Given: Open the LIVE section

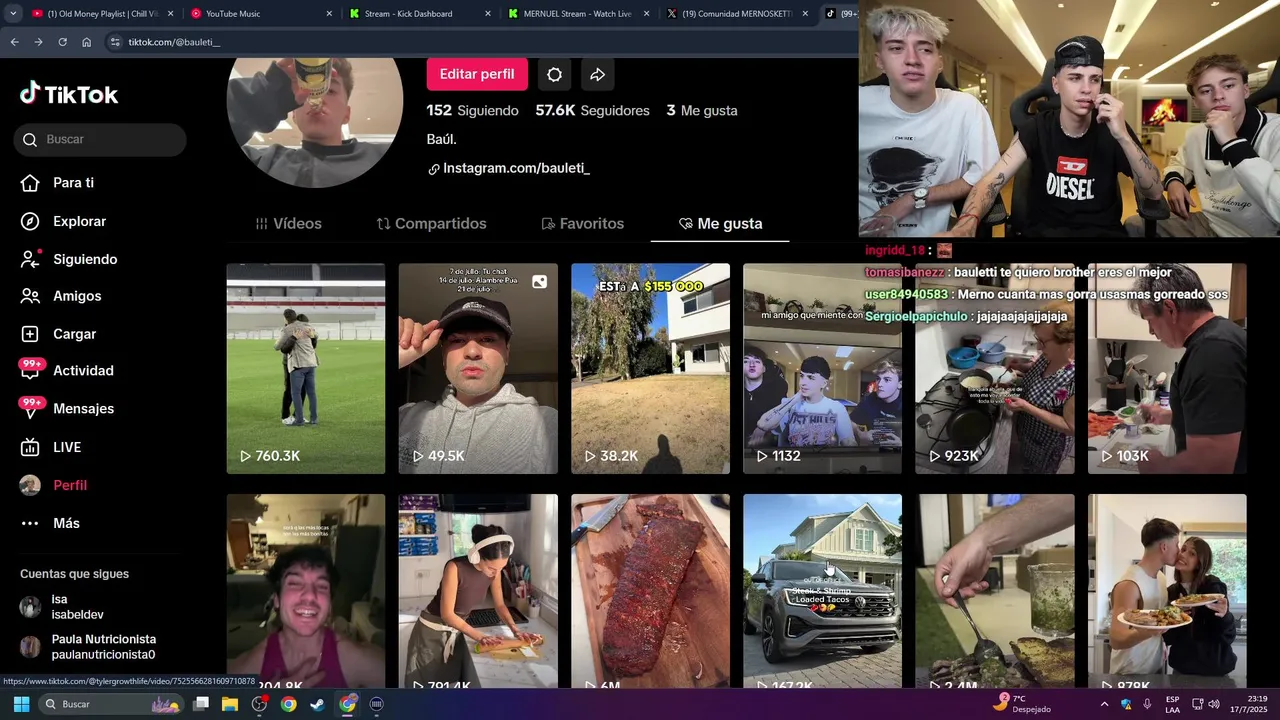Looking at the screenshot, I should tap(52, 447).
